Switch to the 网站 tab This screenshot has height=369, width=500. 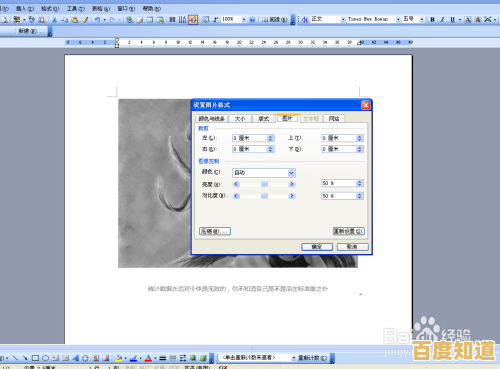334,119
